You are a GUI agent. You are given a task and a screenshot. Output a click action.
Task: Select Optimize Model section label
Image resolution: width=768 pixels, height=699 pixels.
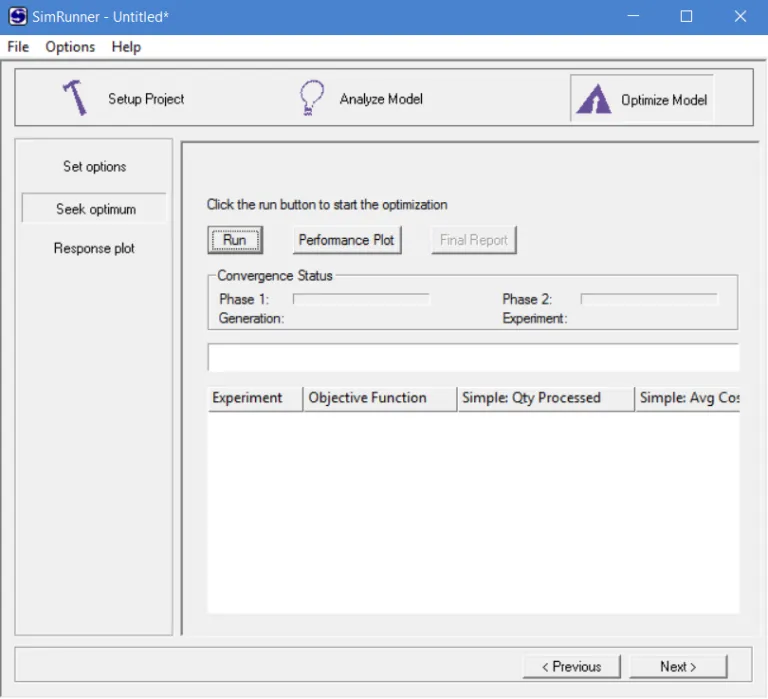[x=664, y=100]
